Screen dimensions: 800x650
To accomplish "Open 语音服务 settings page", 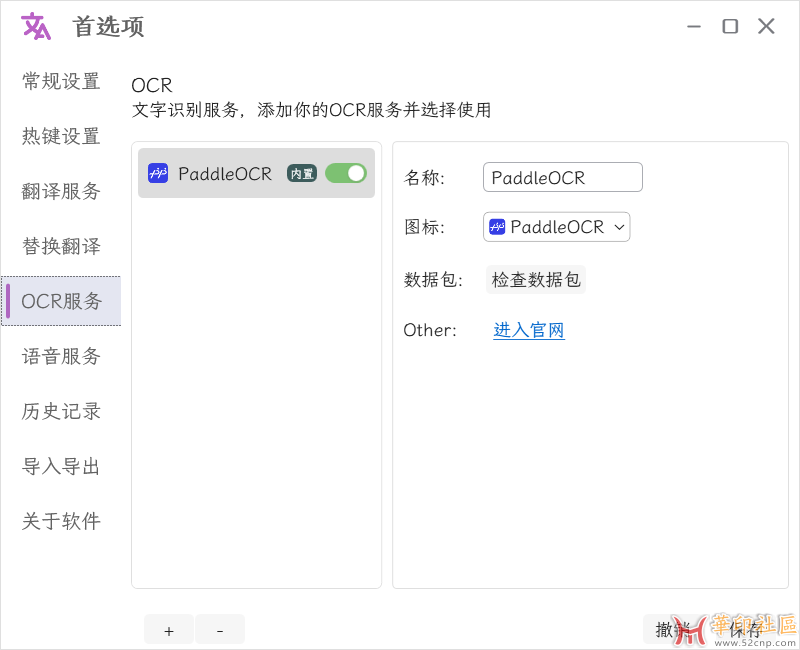I will pyautogui.click(x=60, y=356).
